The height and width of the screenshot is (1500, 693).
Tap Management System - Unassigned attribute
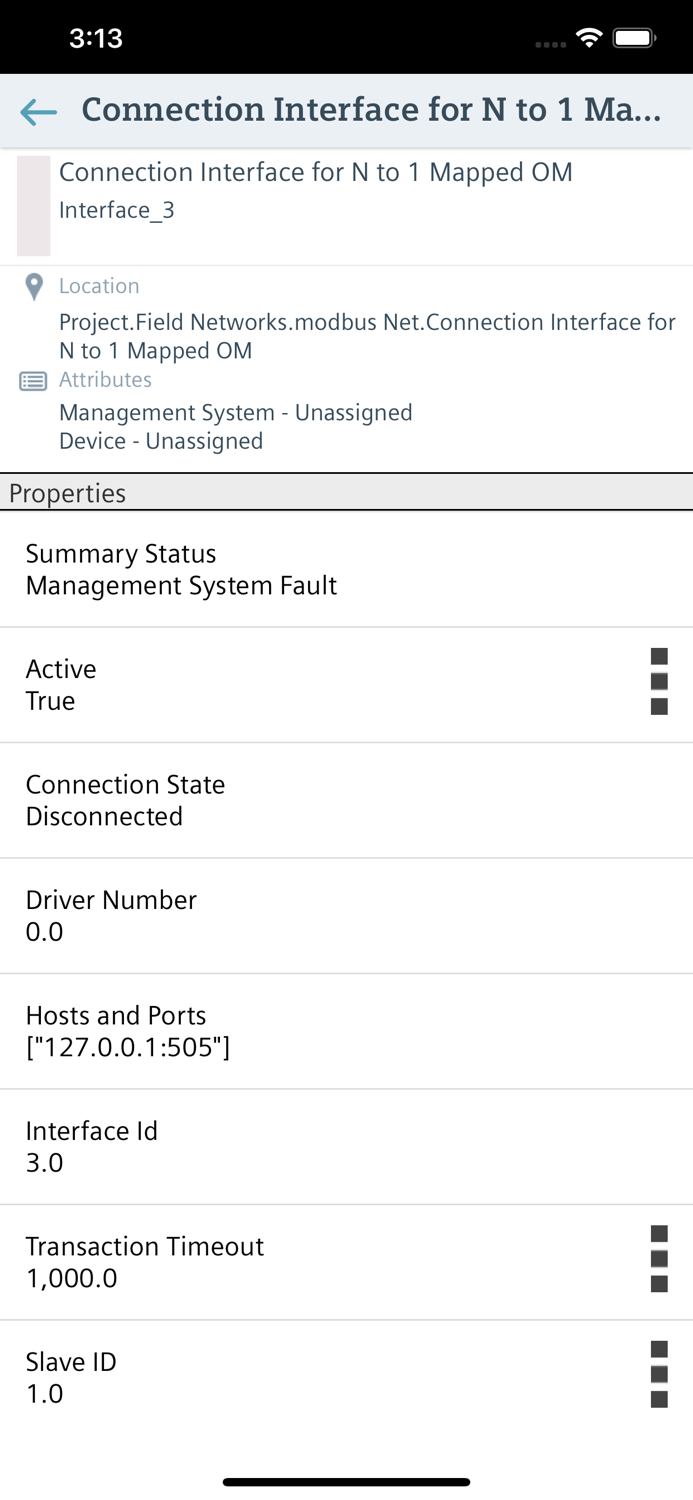click(235, 413)
